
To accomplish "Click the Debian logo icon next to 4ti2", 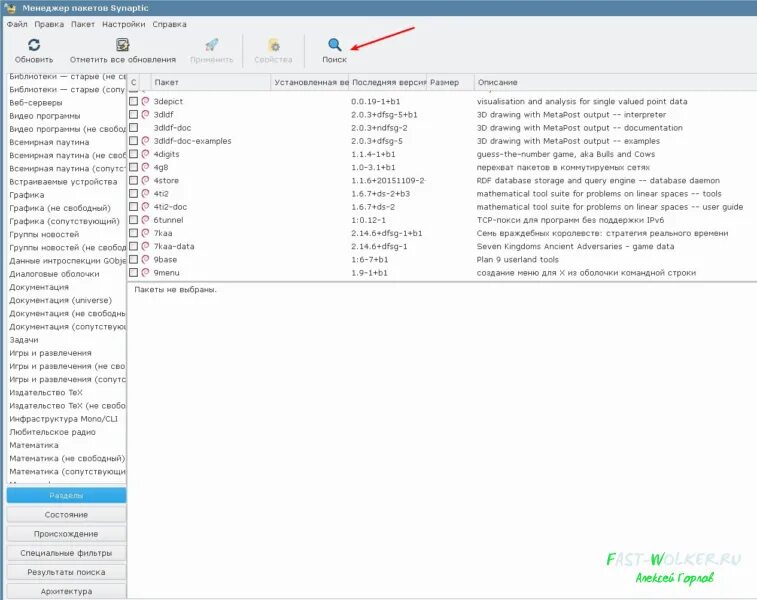I will 145,194.
